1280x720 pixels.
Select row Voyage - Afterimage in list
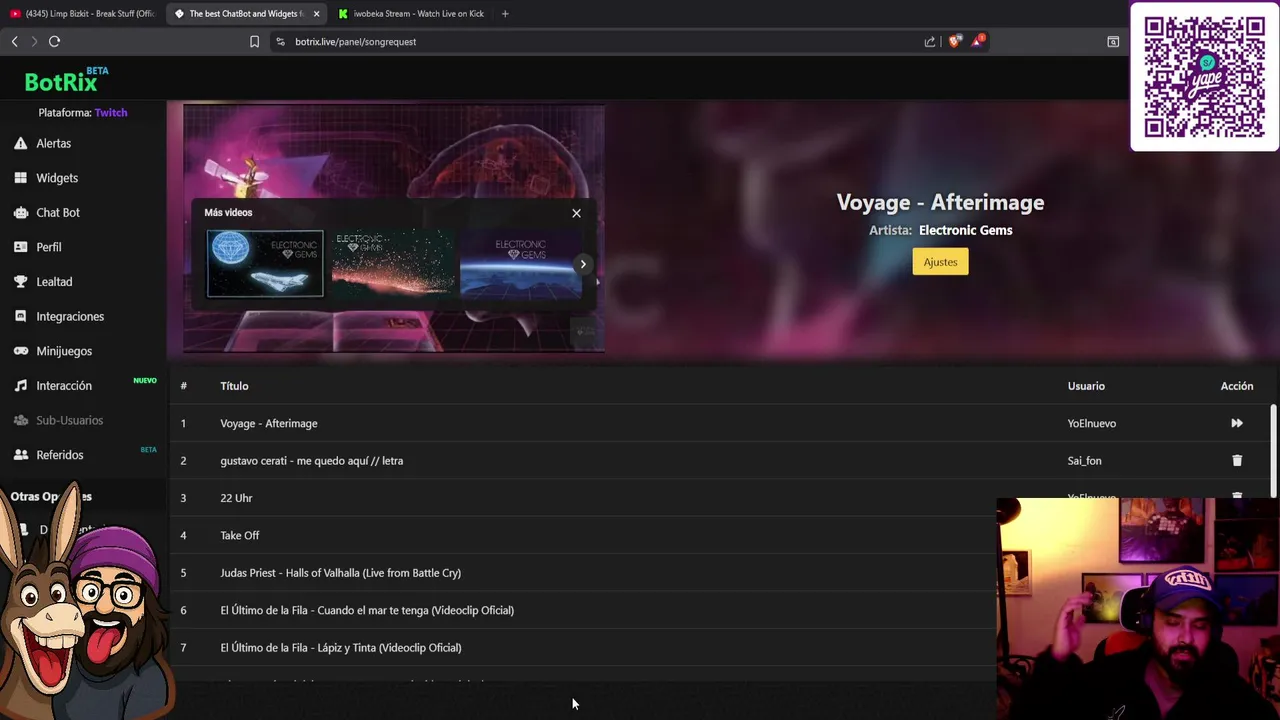[720, 423]
